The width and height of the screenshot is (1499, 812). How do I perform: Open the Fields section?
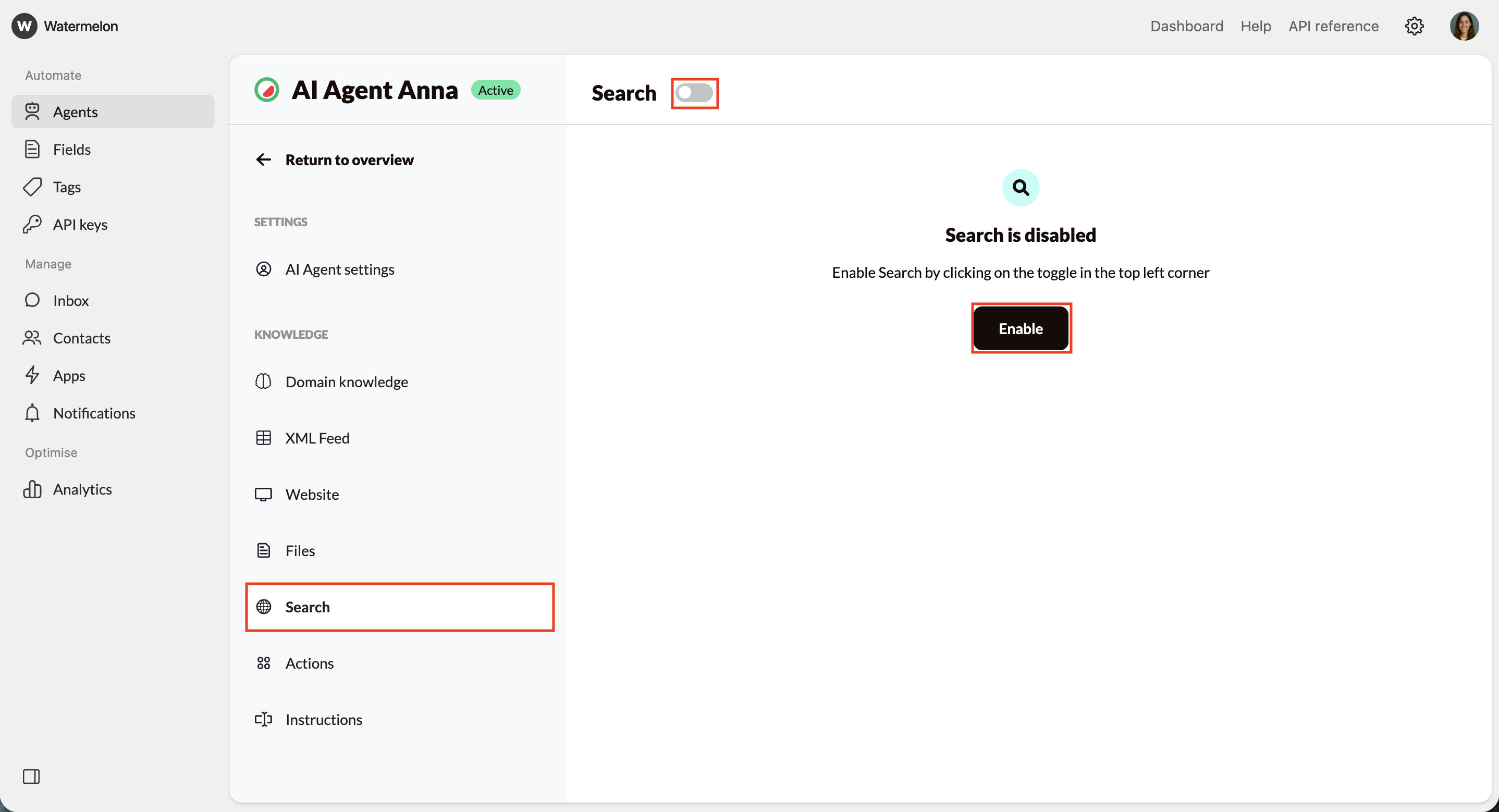pos(72,149)
